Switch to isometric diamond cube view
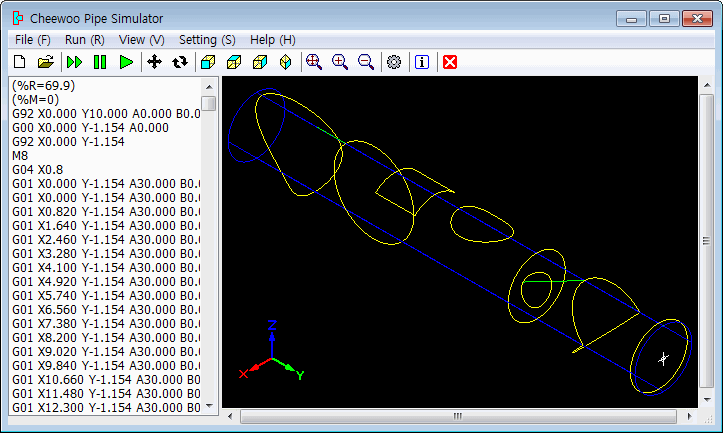The width and height of the screenshot is (723, 433). (285, 62)
